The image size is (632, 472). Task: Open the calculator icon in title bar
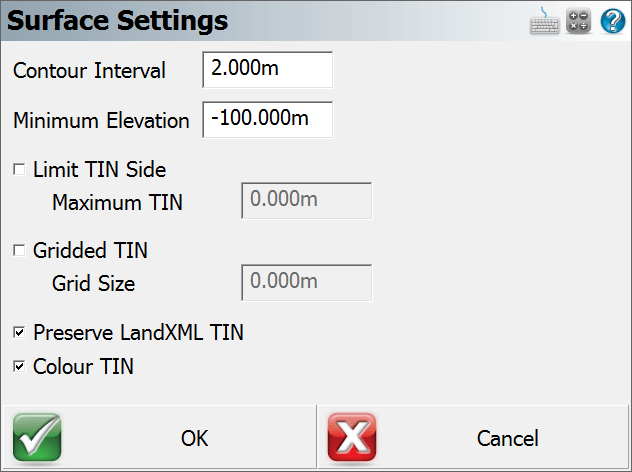(578, 21)
